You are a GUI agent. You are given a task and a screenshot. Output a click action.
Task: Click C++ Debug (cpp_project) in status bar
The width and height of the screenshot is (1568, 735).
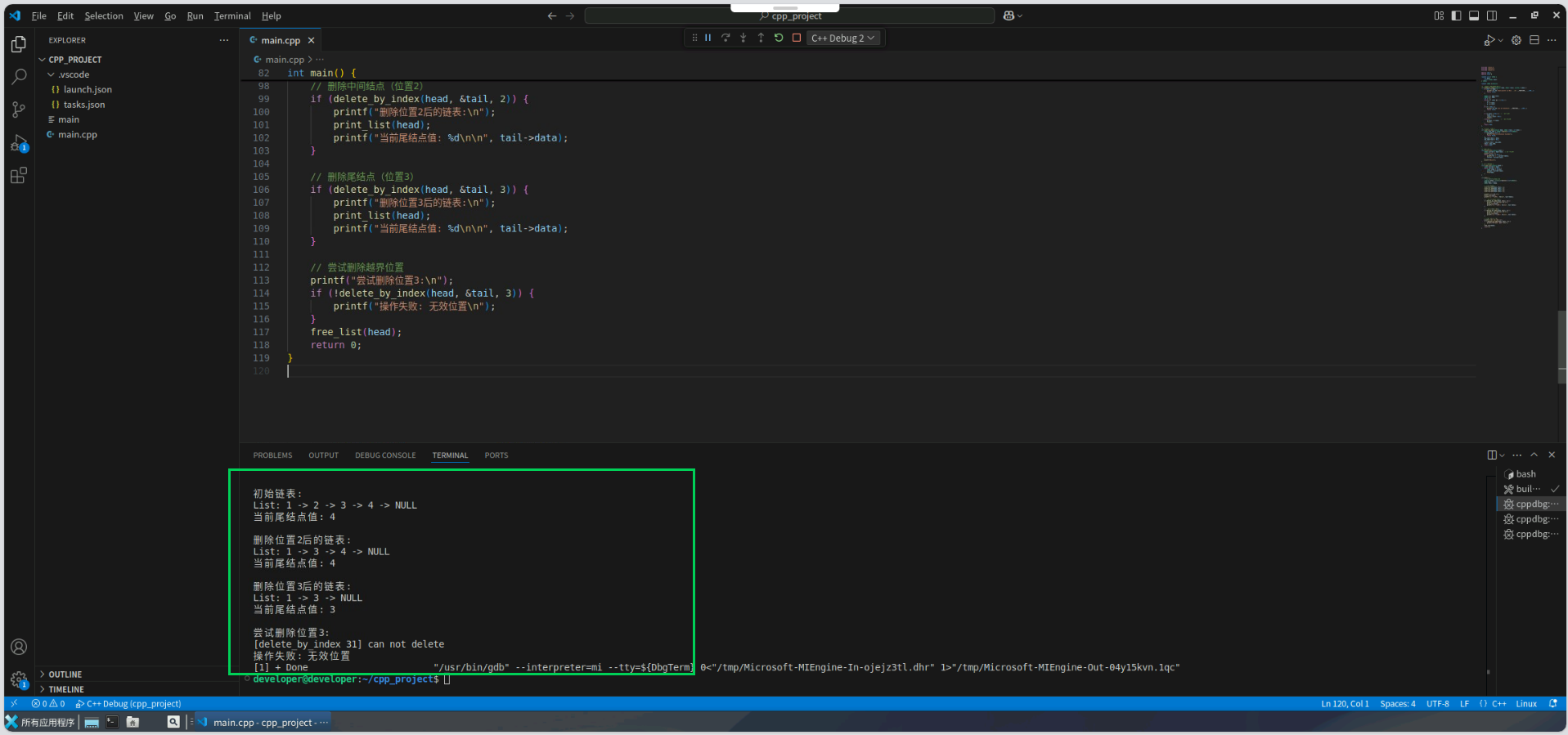pos(128,704)
